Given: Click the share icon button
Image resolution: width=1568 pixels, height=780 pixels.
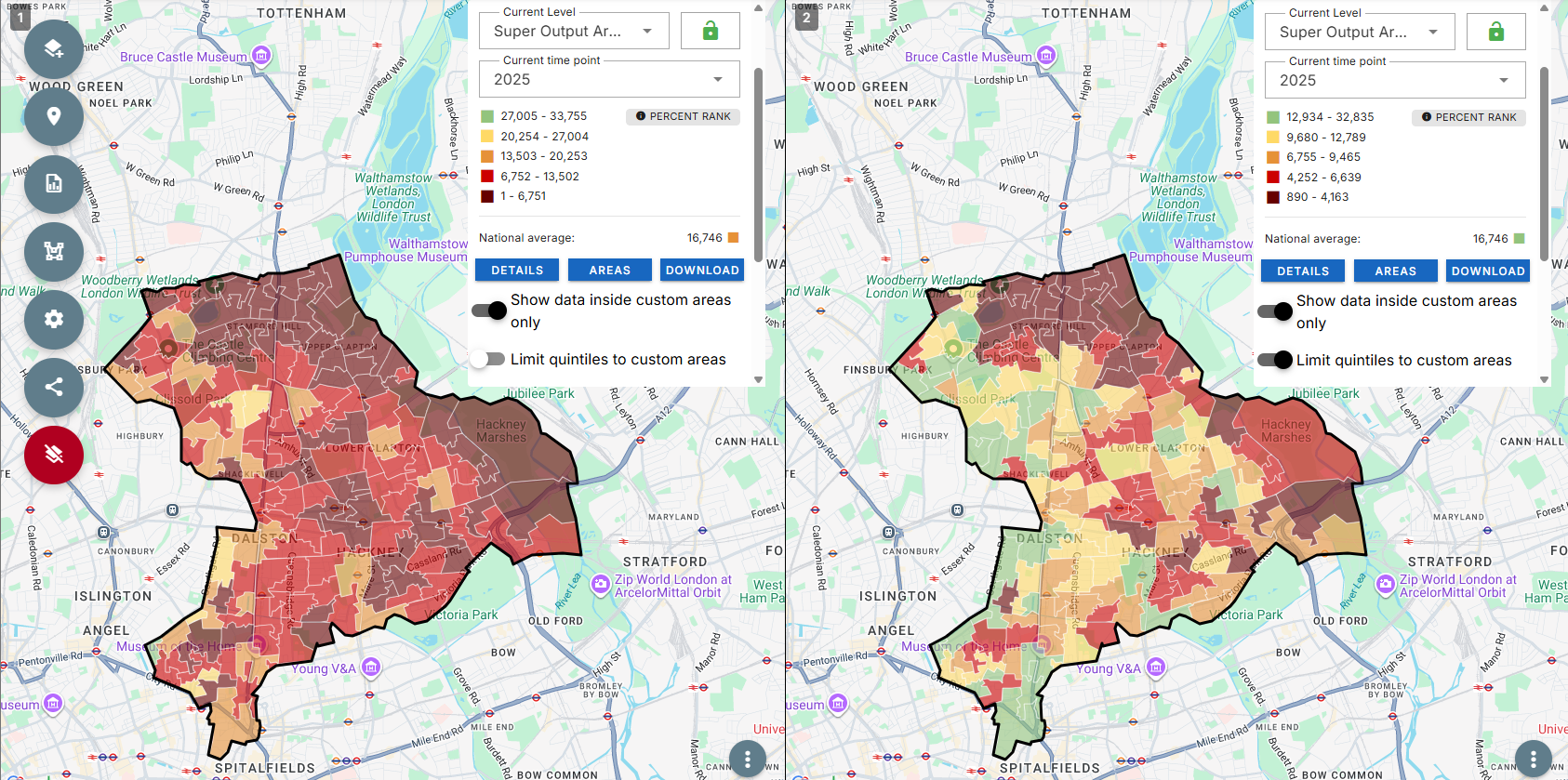Looking at the screenshot, I should pyautogui.click(x=54, y=388).
